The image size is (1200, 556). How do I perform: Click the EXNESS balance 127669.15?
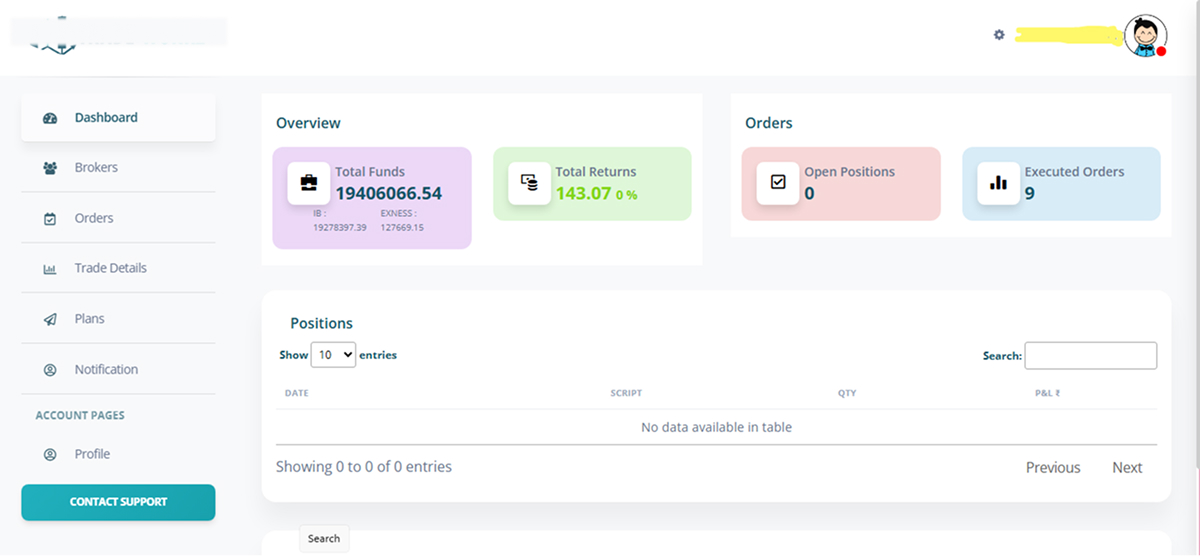pyautogui.click(x=402, y=227)
